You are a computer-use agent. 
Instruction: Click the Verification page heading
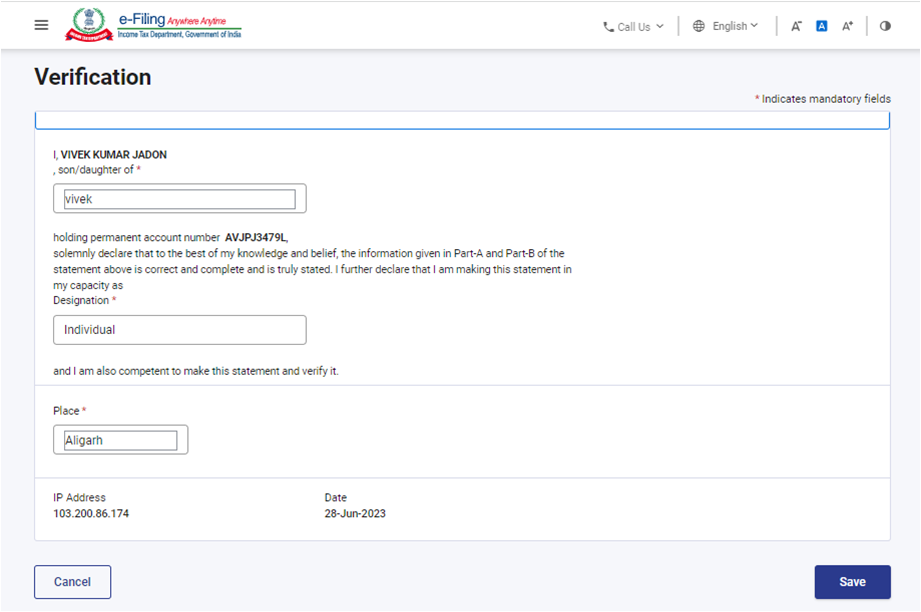coord(93,77)
